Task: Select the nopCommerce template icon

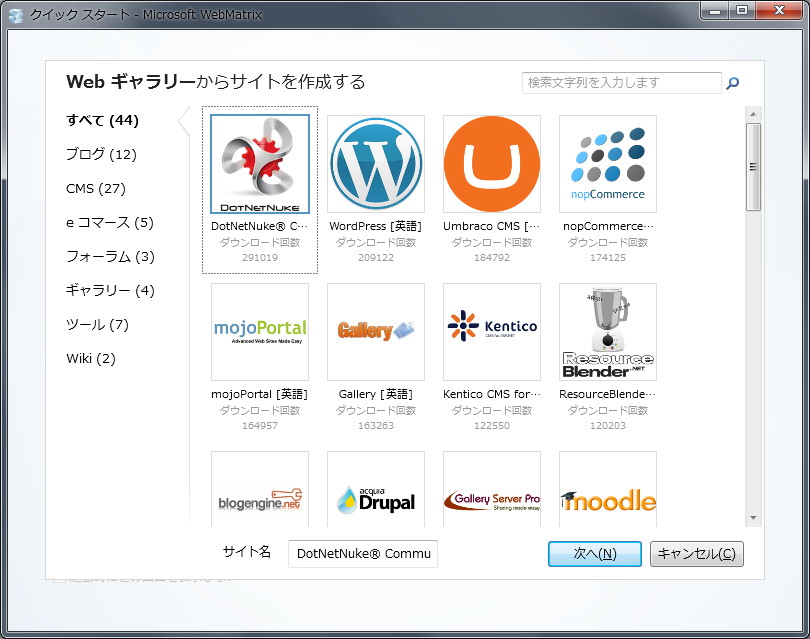Action: click(607, 163)
